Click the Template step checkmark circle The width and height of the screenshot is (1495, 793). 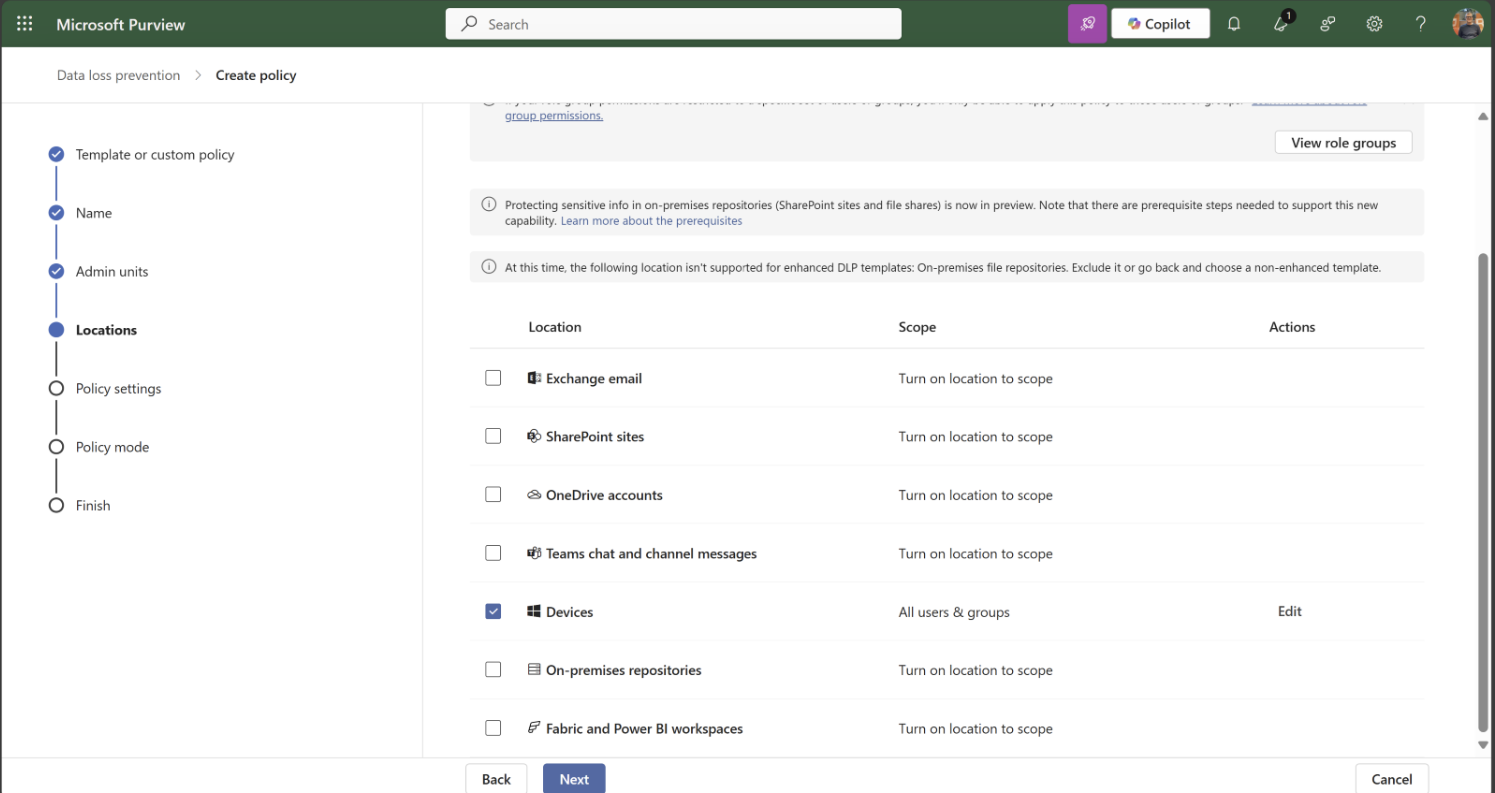(56, 154)
